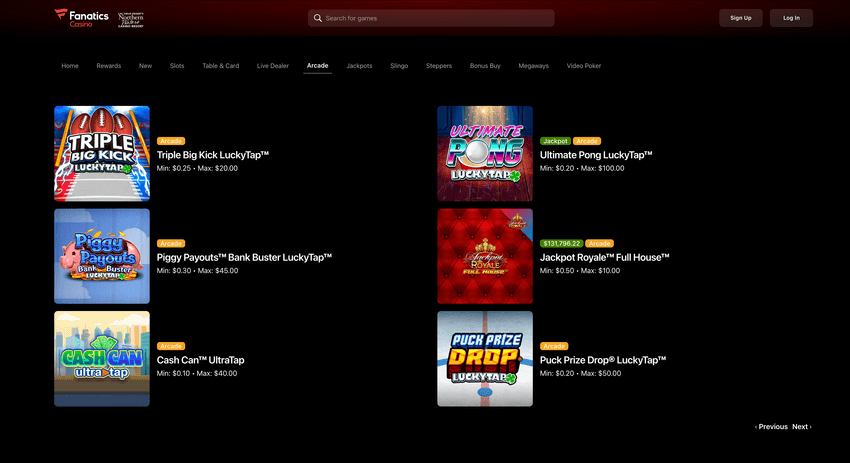
Task: Open Ultimate Pong LuckyTap thumbnail
Action: click(485, 153)
